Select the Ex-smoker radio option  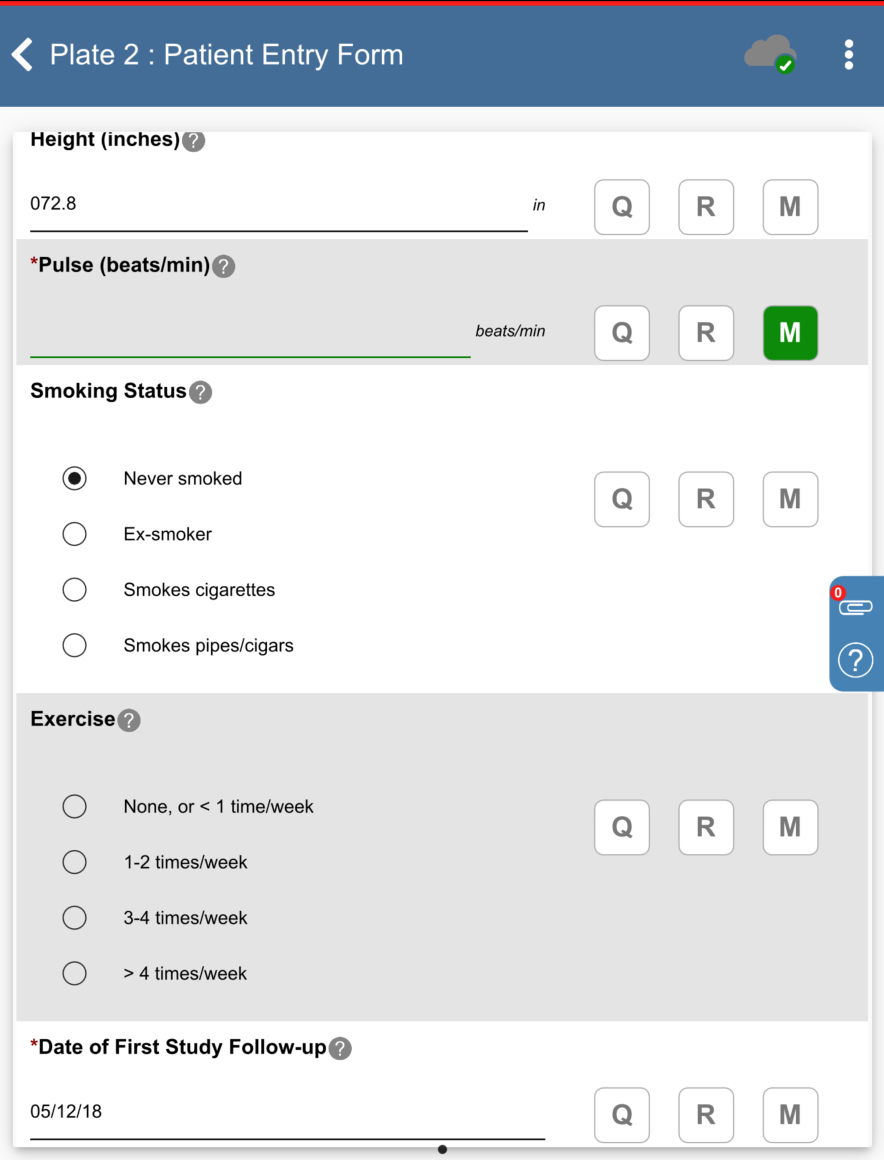(75, 534)
